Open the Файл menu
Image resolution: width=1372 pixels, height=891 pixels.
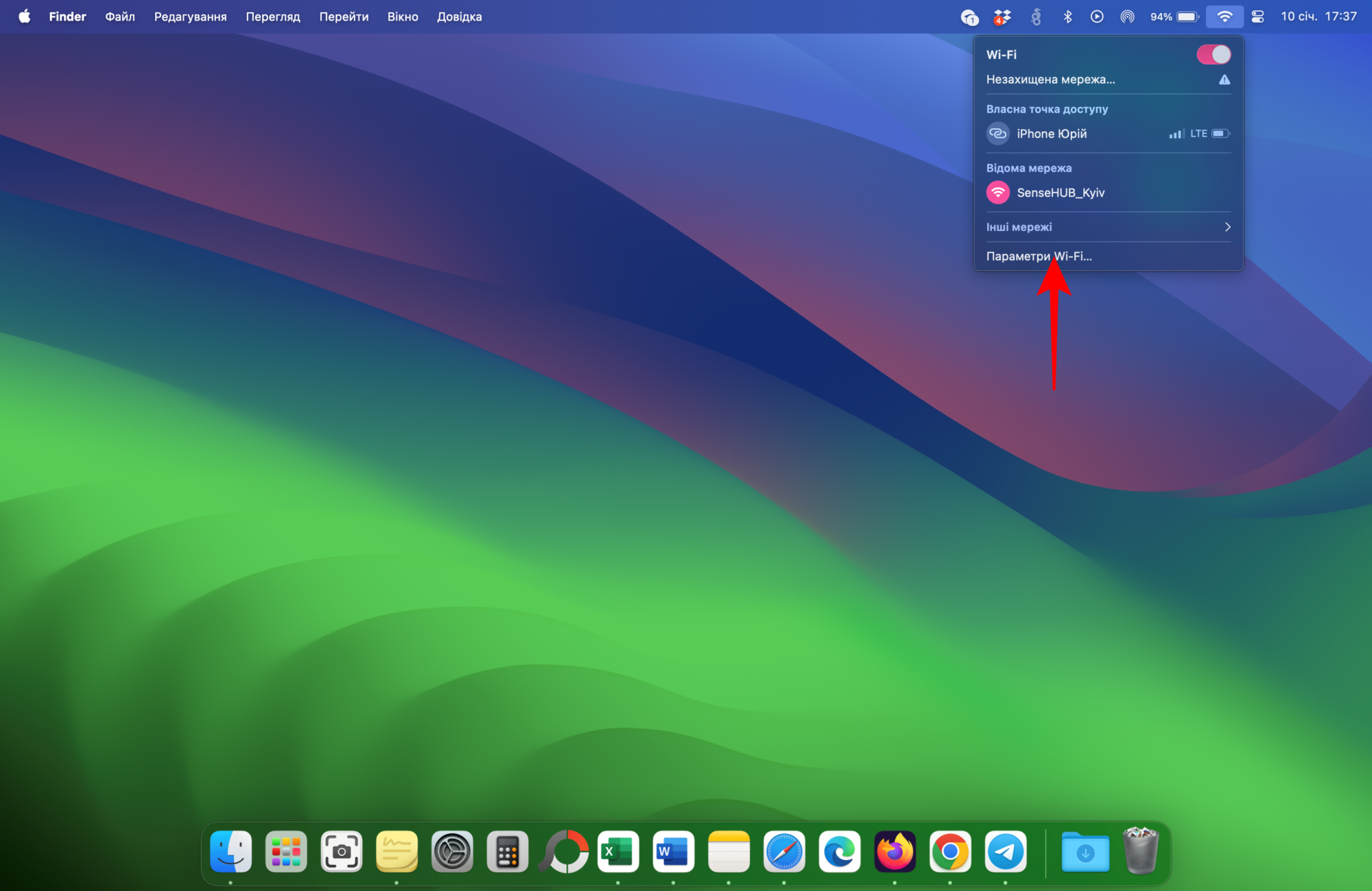click(x=120, y=16)
